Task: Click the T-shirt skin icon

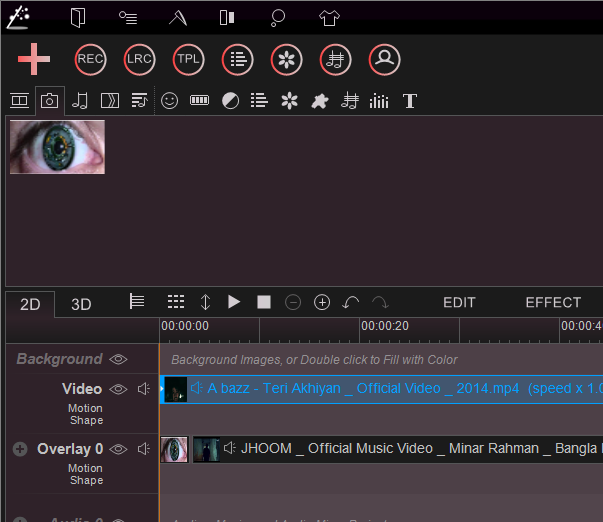Action: click(329, 18)
